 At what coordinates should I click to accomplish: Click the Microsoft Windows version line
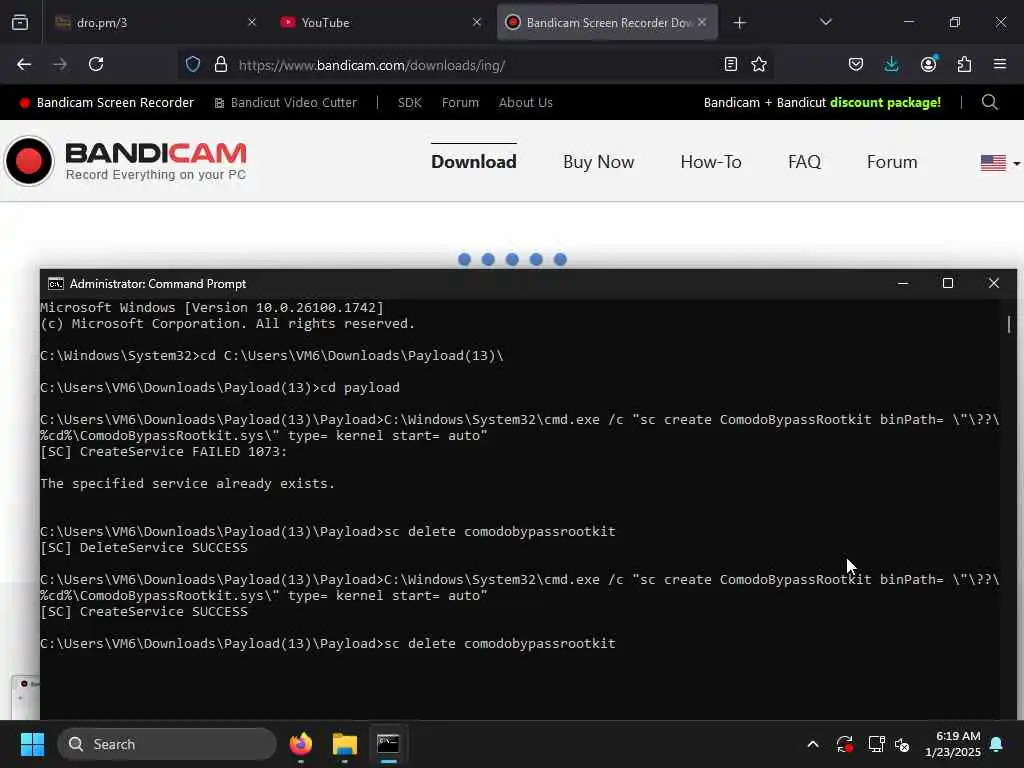[212, 307]
